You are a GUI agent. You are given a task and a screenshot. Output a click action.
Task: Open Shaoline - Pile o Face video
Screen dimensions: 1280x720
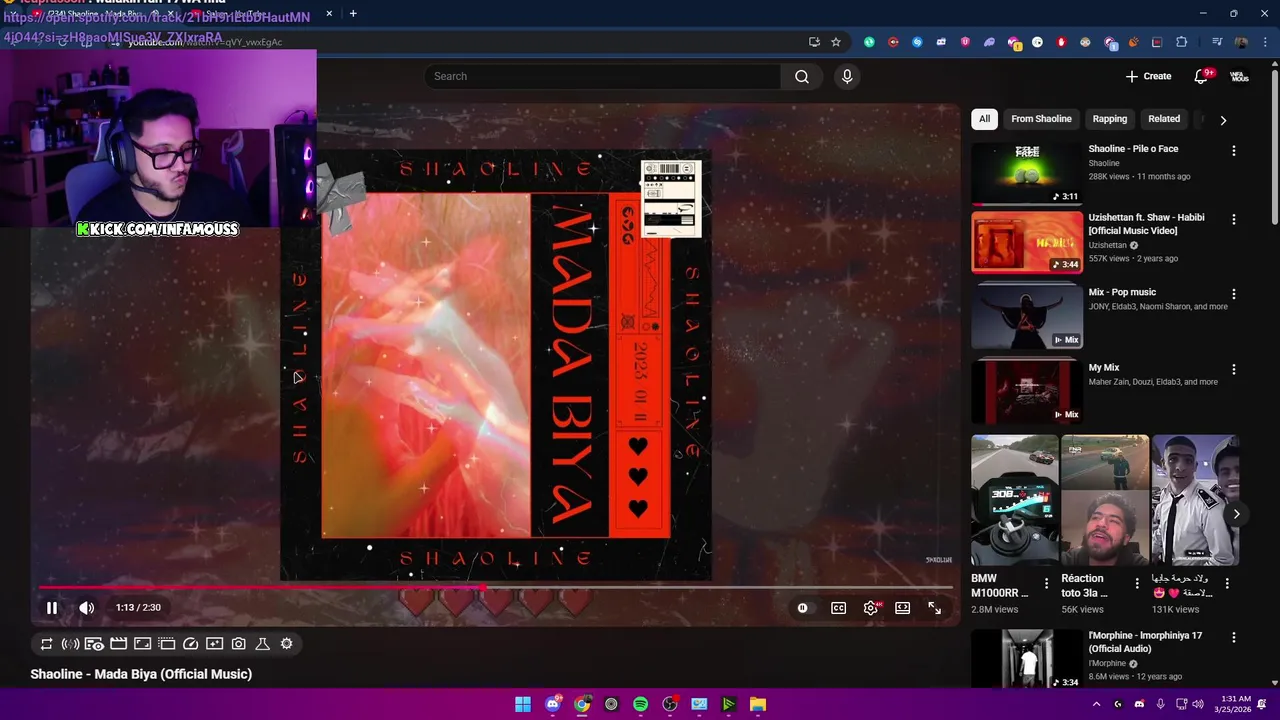pyautogui.click(x=1133, y=149)
